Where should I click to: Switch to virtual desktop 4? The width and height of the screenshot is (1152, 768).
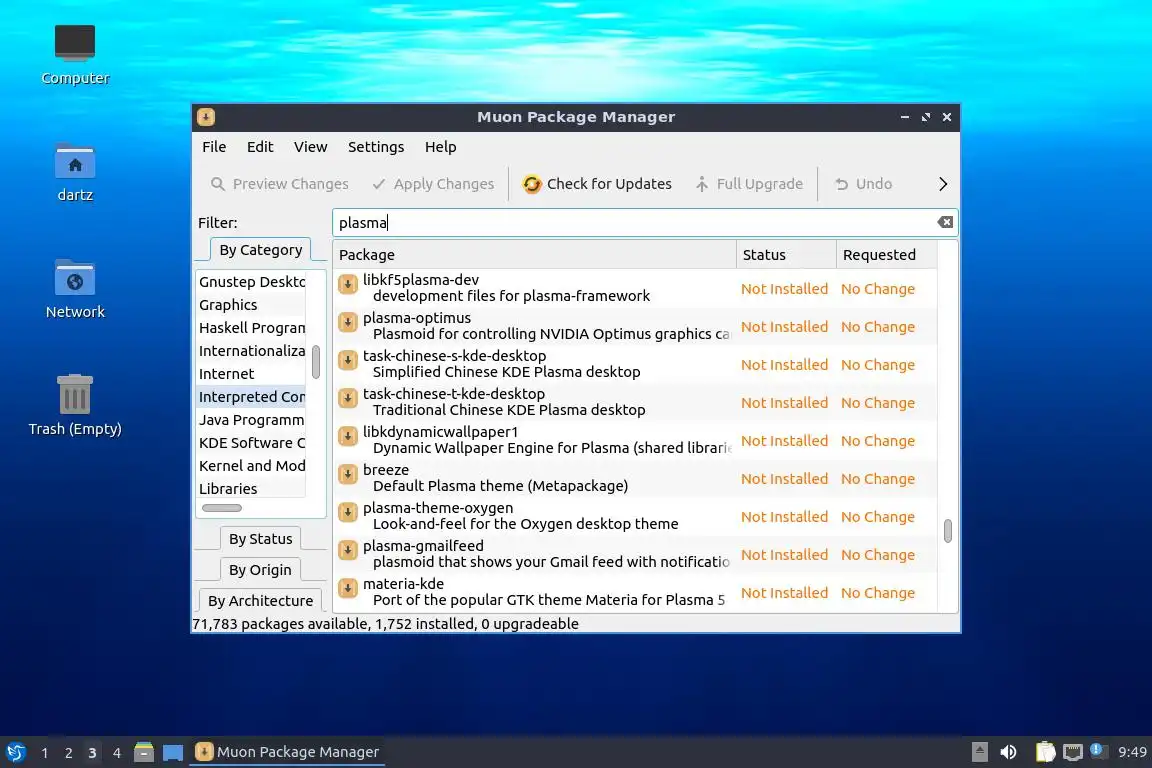[x=116, y=753]
